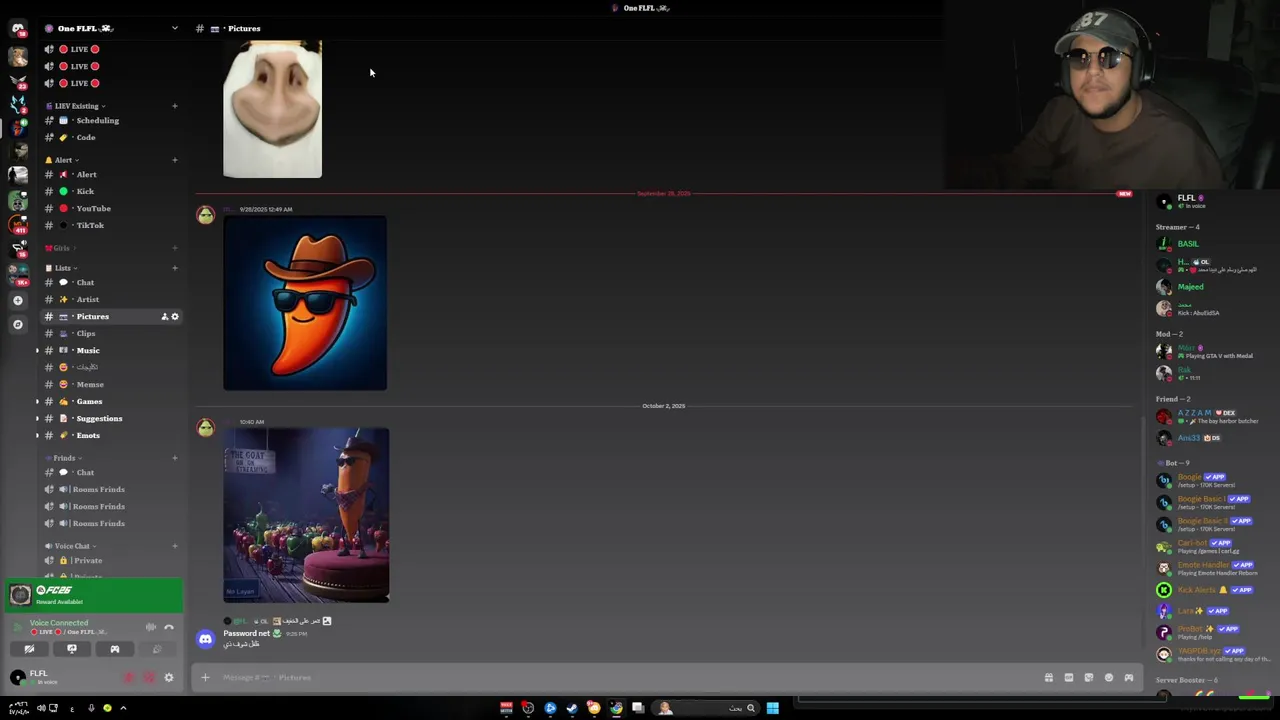The width and height of the screenshot is (1280, 720).
Task: Expand threads under Emots channel
Action: 38,435
